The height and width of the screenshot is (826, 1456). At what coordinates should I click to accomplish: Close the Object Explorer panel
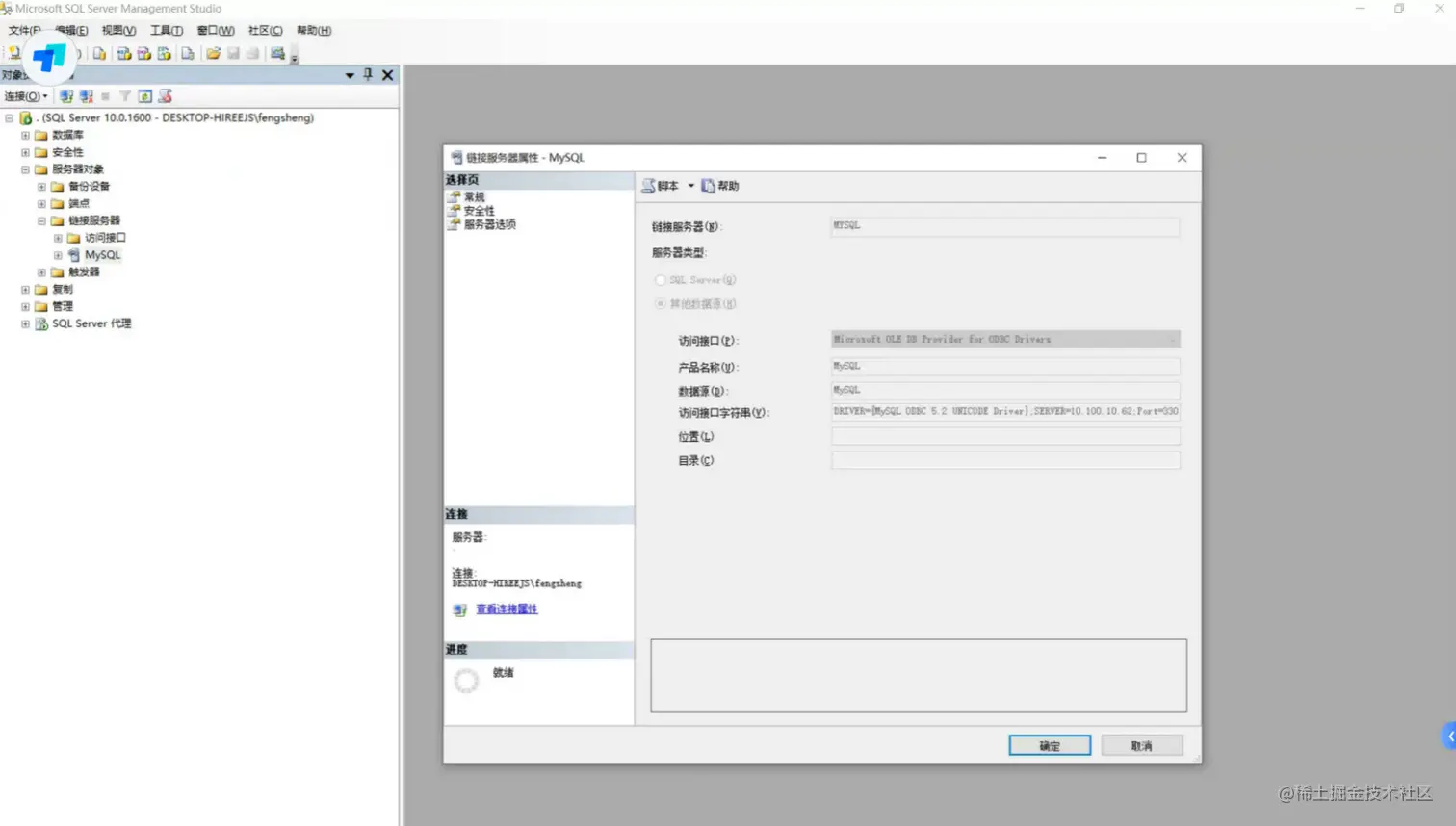[x=388, y=74]
